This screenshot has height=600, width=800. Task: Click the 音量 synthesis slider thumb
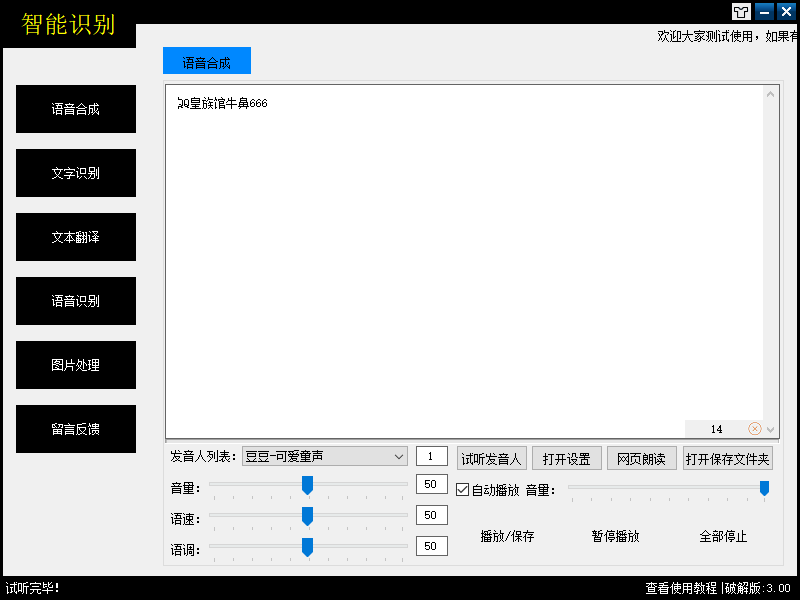[307, 485]
